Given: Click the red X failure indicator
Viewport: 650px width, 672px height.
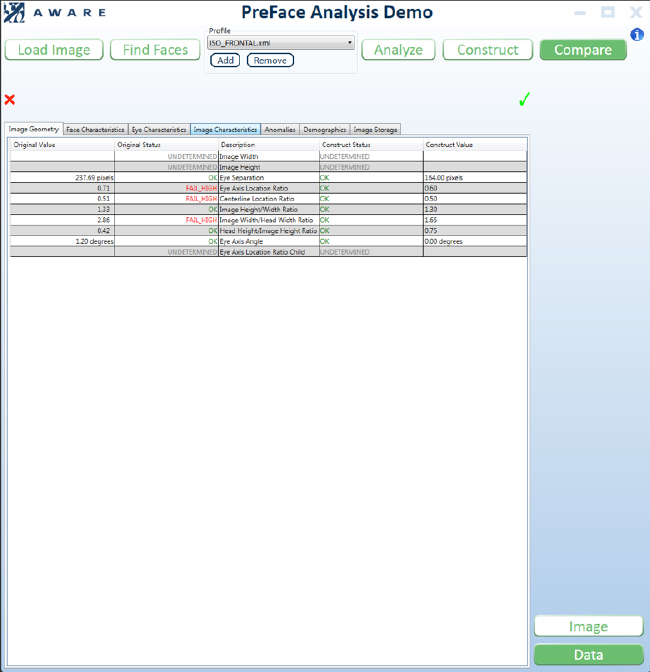Looking at the screenshot, I should click(x=9, y=100).
